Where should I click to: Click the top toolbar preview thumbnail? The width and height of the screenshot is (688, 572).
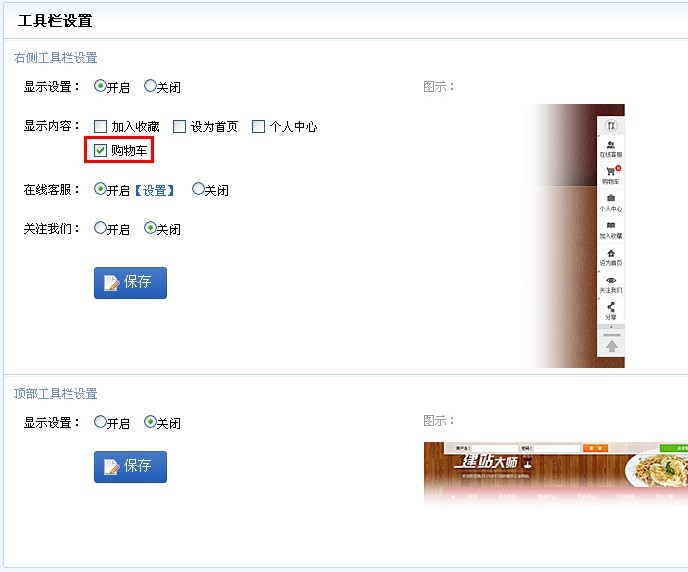coord(555,474)
